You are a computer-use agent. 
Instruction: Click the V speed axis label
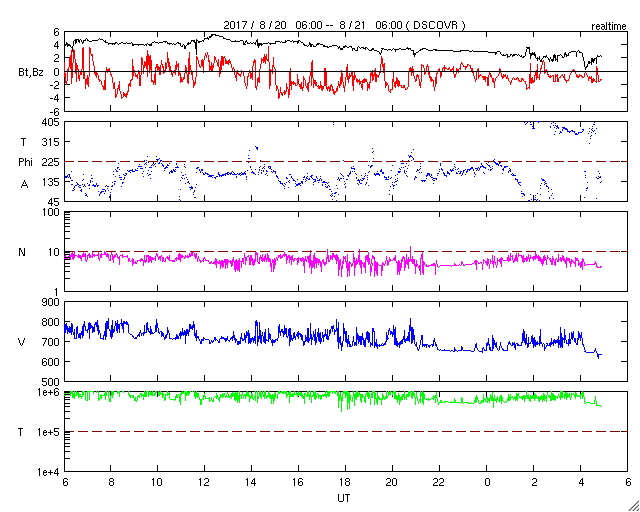click(x=22, y=342)
